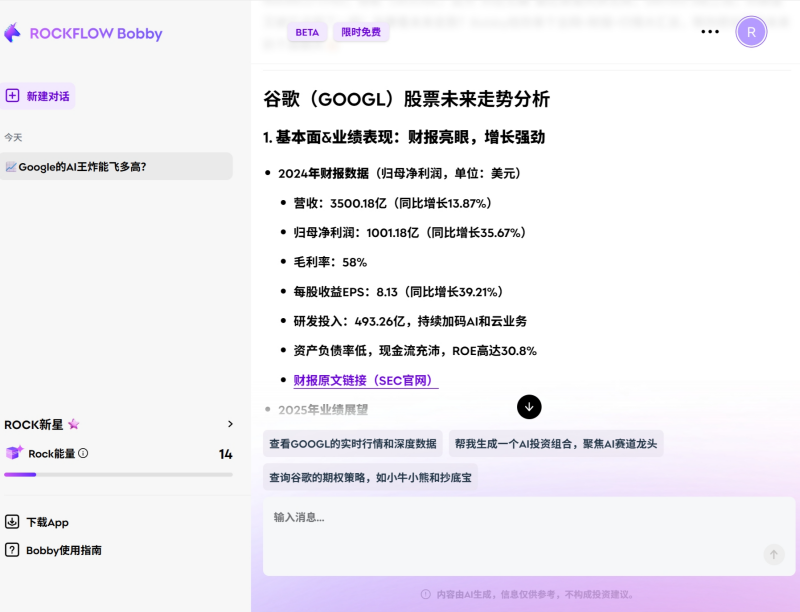Viewport: 800px width, 612px height.
Task: Expand the ROCK新星 chevron arrow
Action: tap(230, 424)
